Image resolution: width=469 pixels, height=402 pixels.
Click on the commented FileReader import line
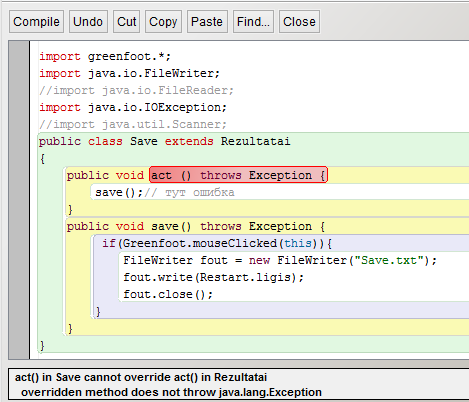point(136,90)
